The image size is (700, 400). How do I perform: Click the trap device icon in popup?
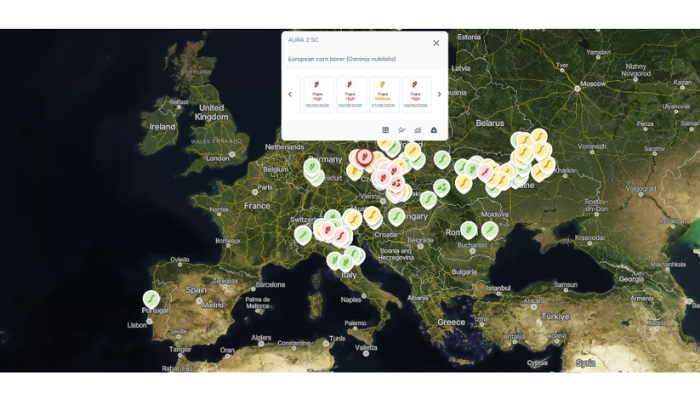click(x=433, y=130)
